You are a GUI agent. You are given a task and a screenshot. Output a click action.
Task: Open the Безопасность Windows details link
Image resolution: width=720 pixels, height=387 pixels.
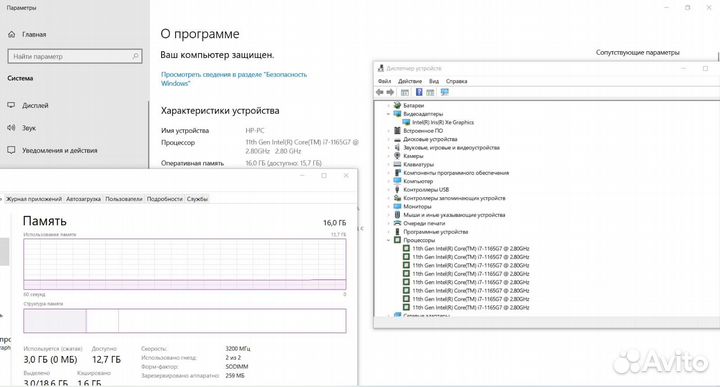pos(234,79)
